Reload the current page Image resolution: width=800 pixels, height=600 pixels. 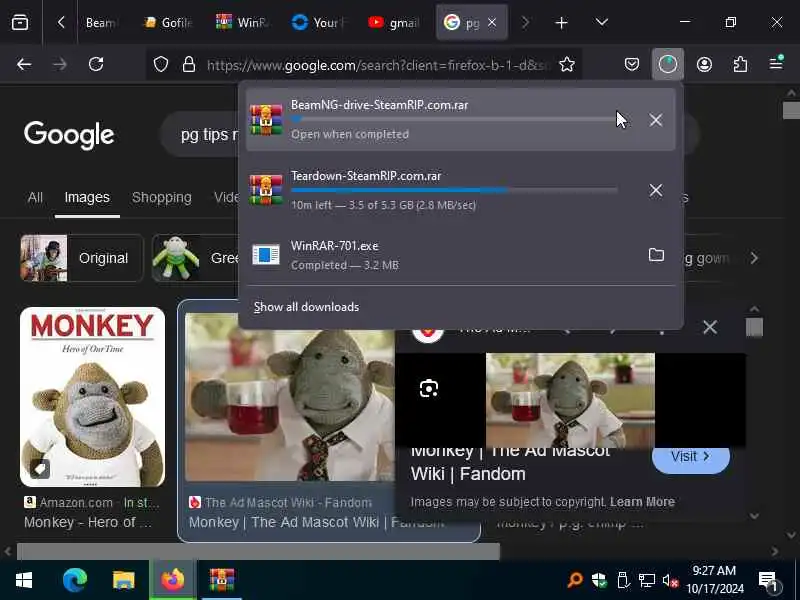click(96, 64)
